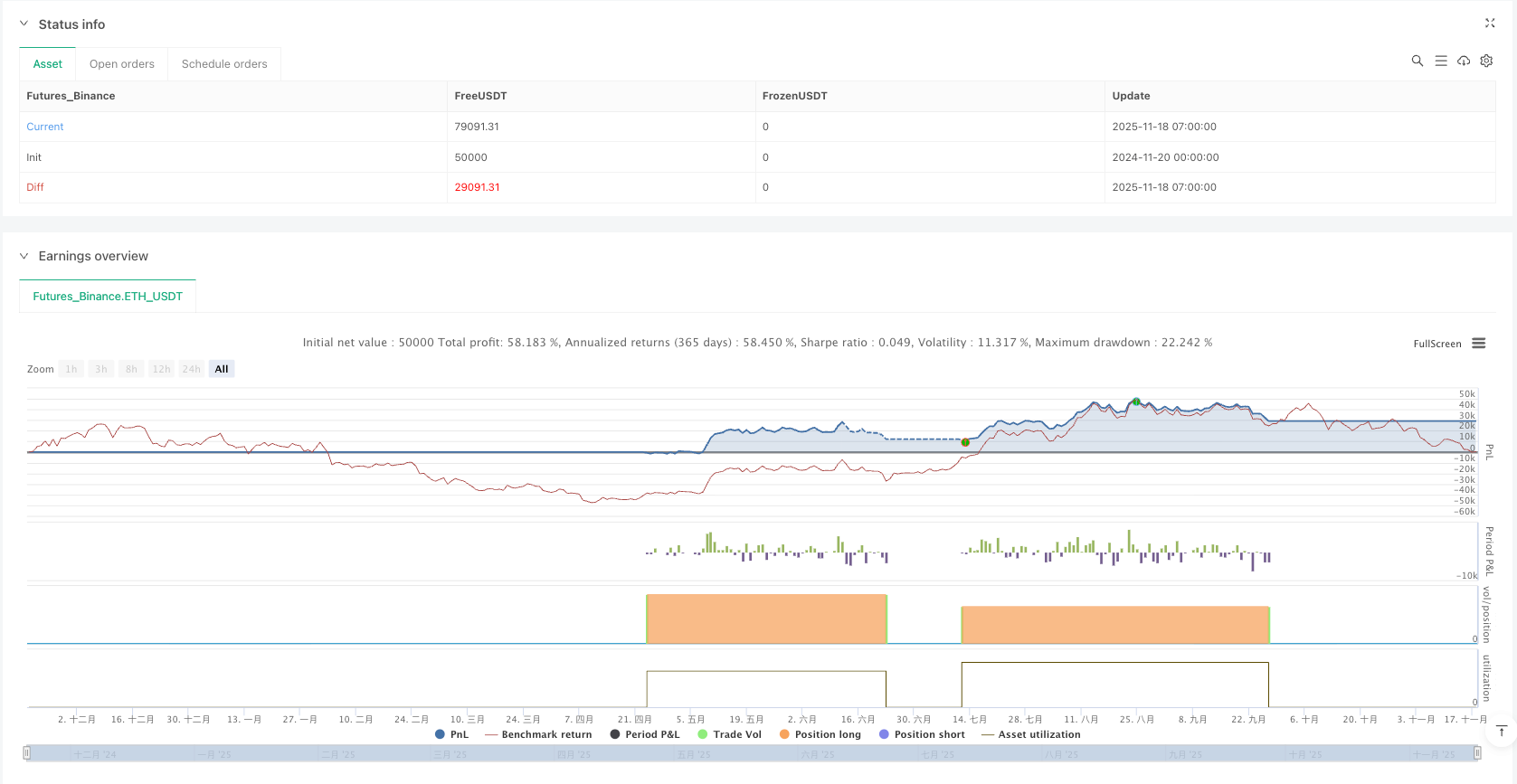Switch to the Open orders tab

click(122, 64)
